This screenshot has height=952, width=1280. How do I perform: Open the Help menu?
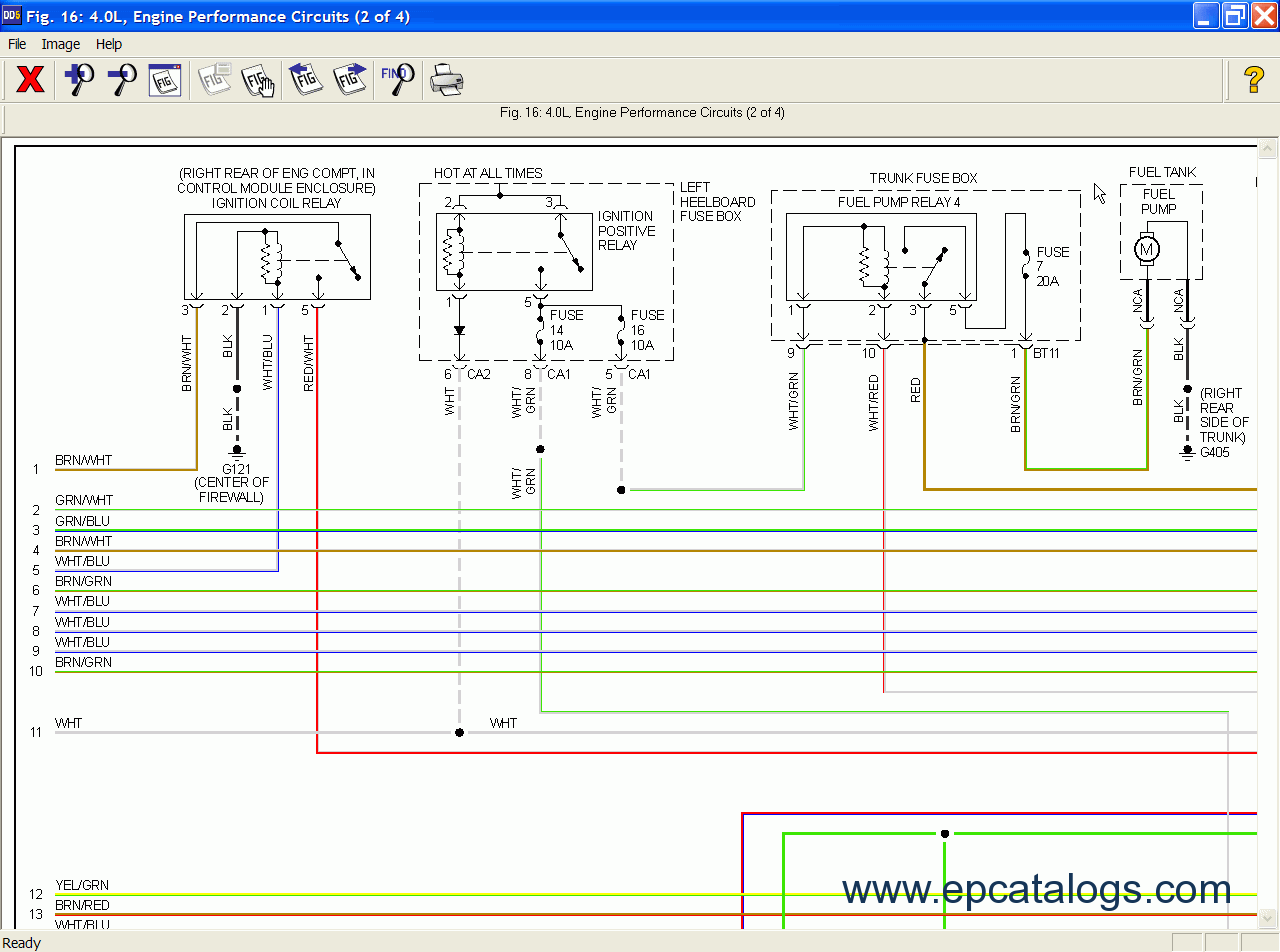point(109,44)
